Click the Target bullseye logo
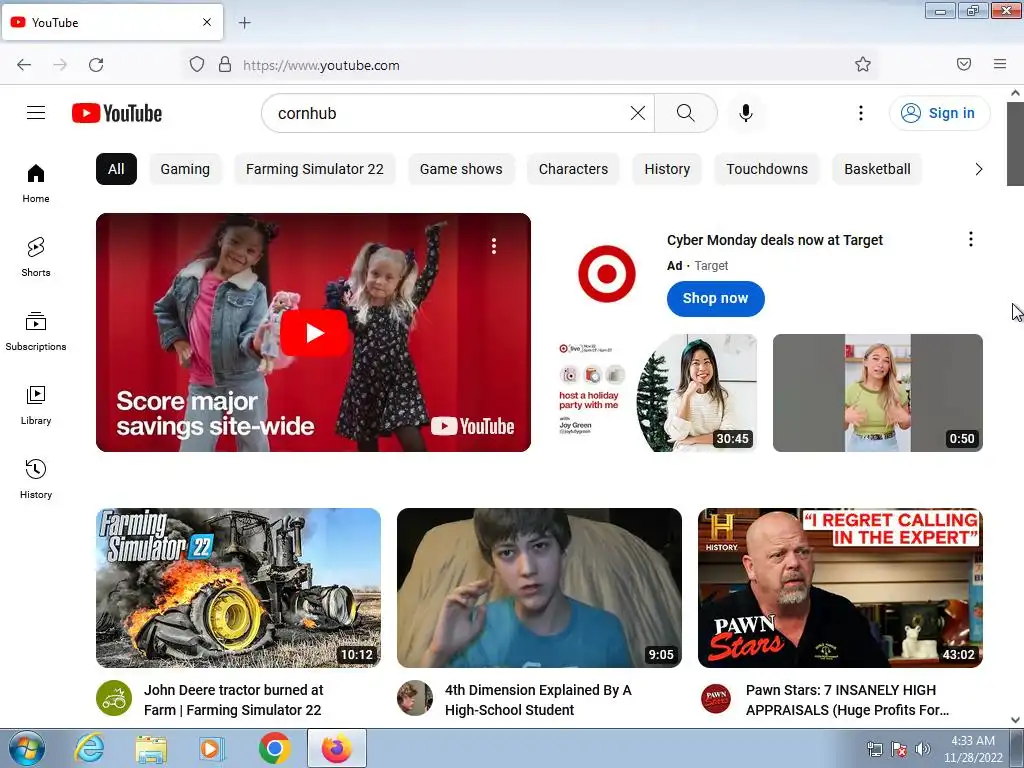Viewport: 1024px width, 768px height. tap(607, 274)
